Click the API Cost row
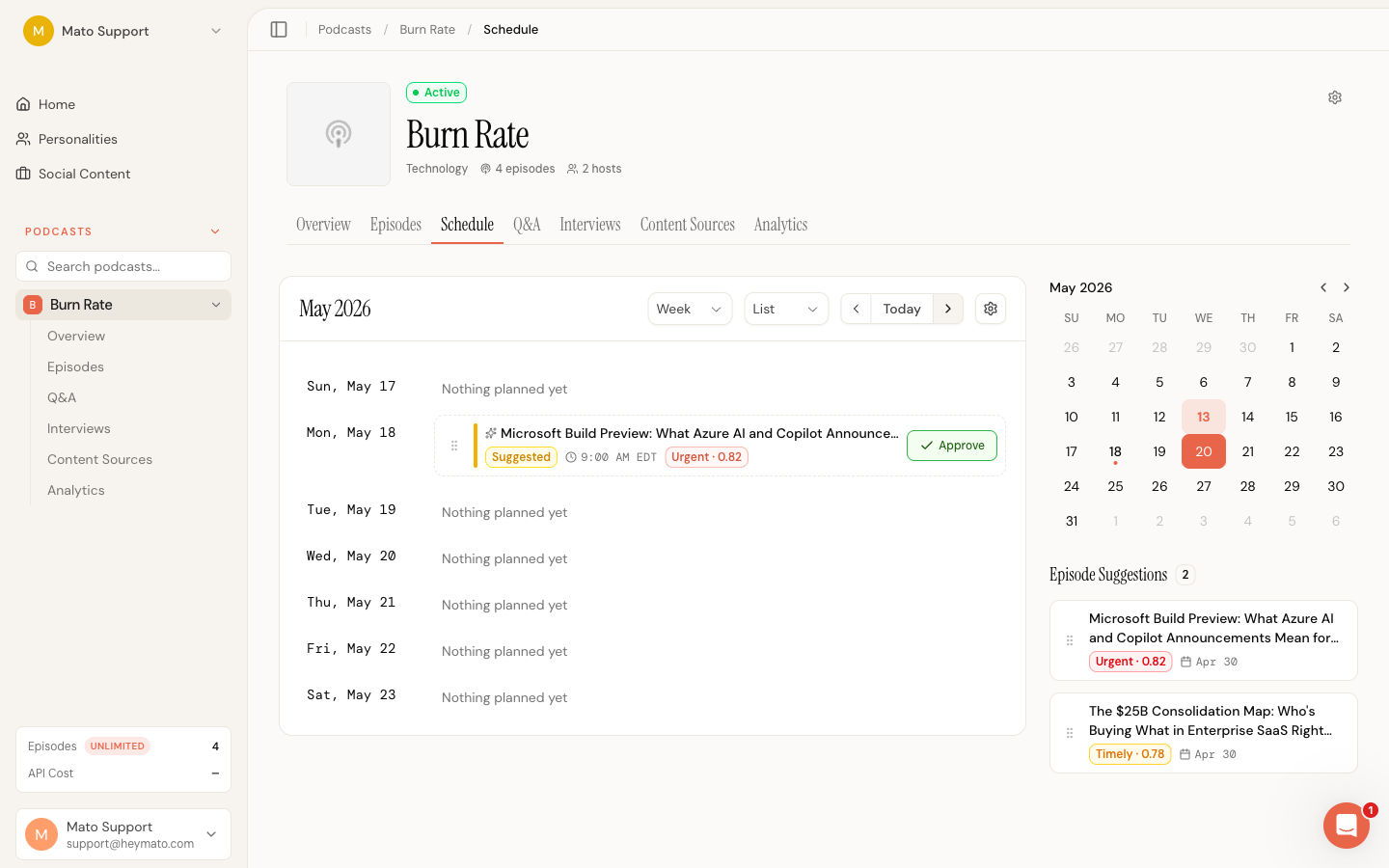 pos(123,773)
